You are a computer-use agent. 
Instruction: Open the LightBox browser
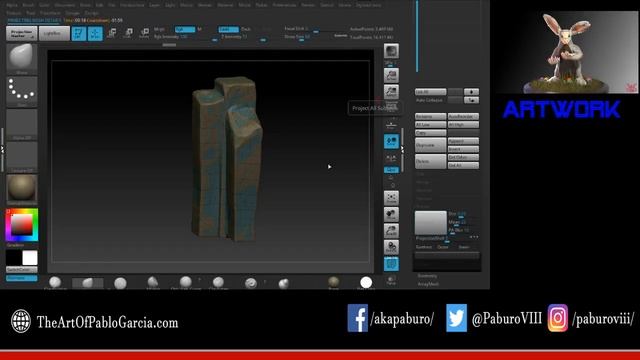[54, 33]
